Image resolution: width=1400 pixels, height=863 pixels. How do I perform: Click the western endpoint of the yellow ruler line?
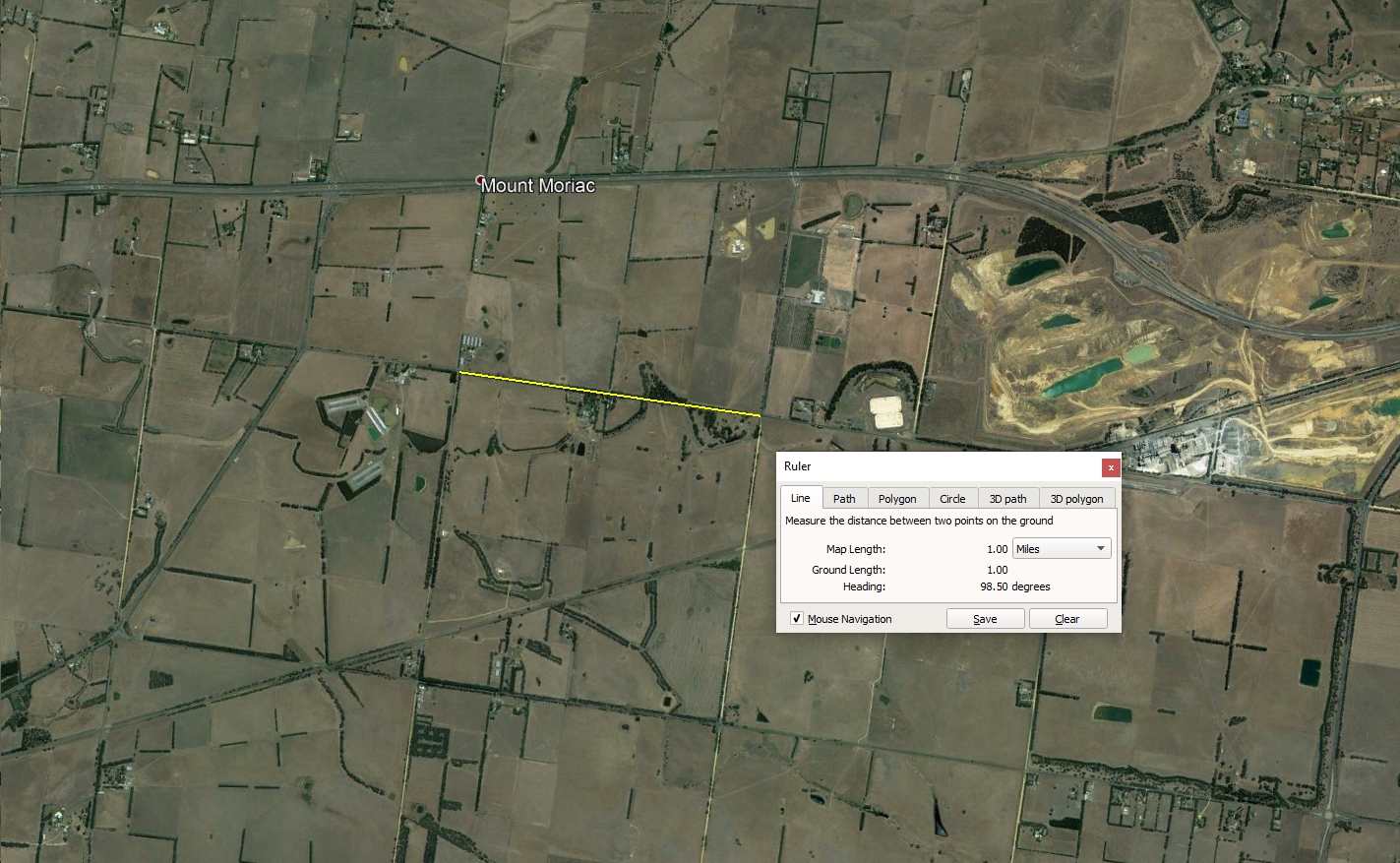point(459,373)
